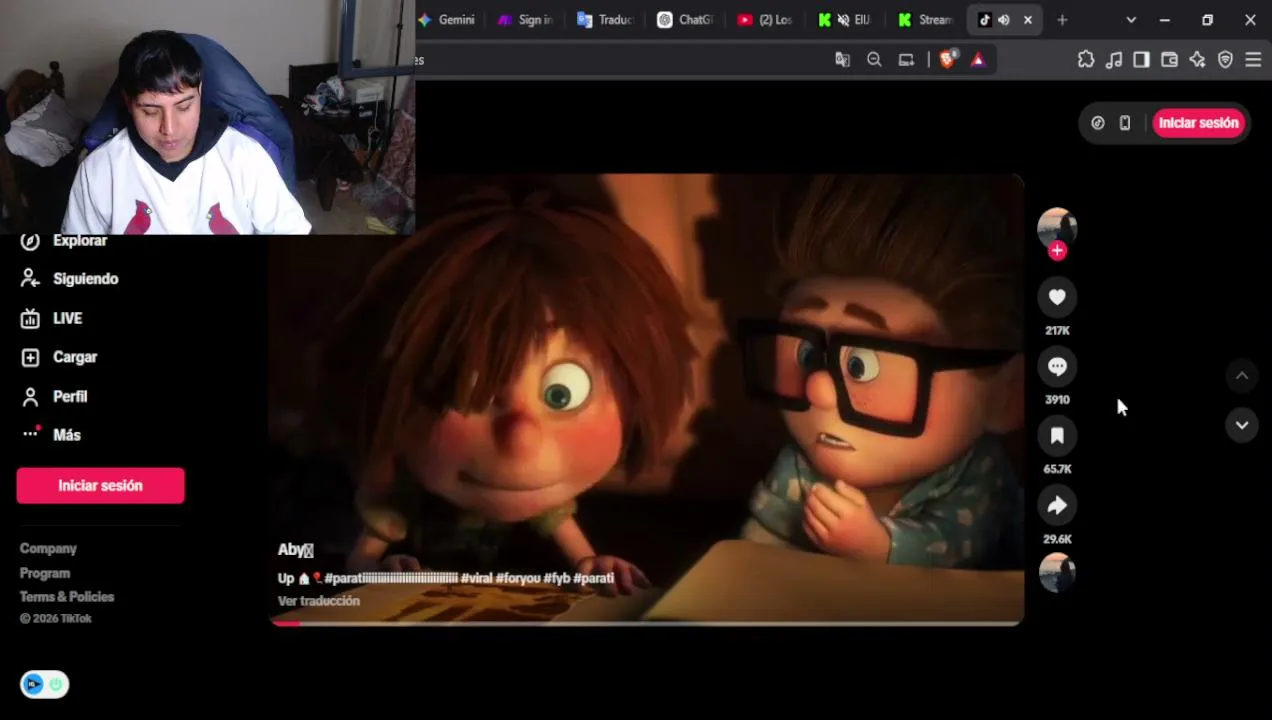
Task: Open the tab search dropdown arrow
Action: (1131, 20)
